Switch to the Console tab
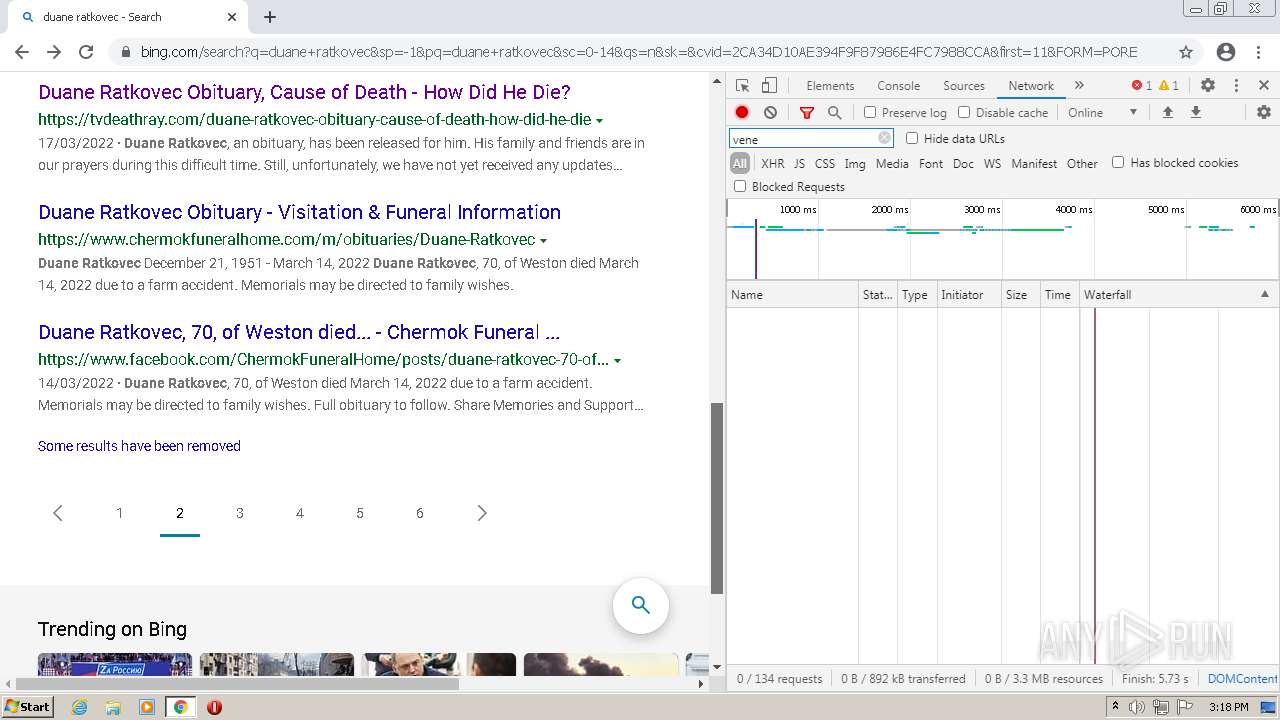This screenshot has width=1280, height=720. click(898, 86)
